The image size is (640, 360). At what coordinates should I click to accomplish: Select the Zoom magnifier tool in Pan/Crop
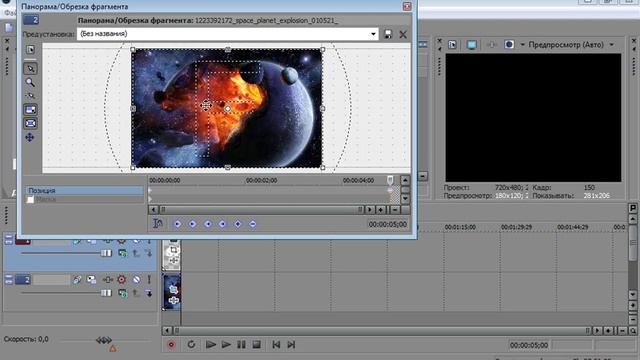(x=30, y=82)
